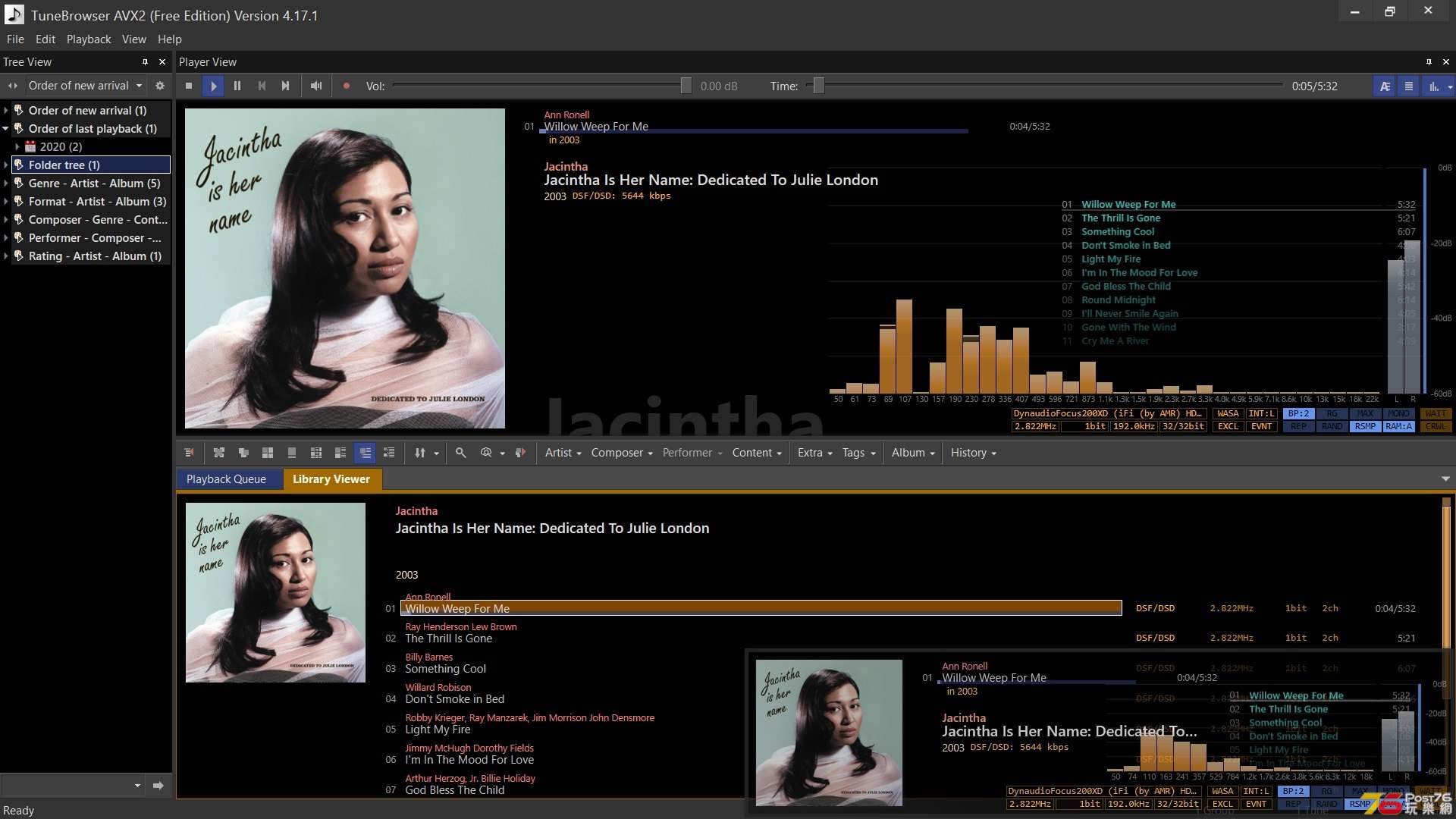Open the Content dropdown
This screenshot has width=1456, height=819.
[x=757, y=453]
